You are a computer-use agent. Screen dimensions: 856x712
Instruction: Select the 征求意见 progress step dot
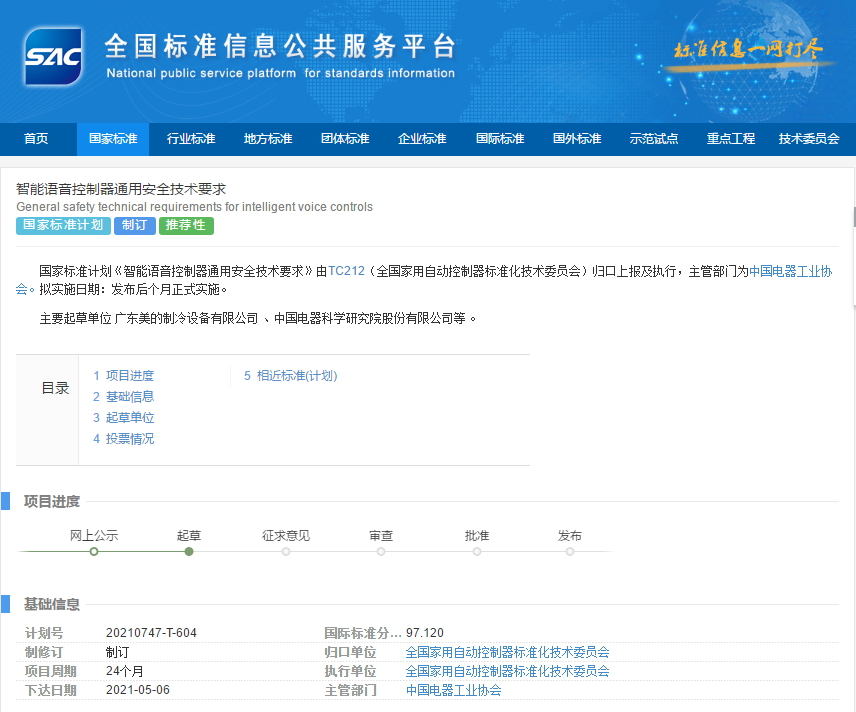point(286,551)
